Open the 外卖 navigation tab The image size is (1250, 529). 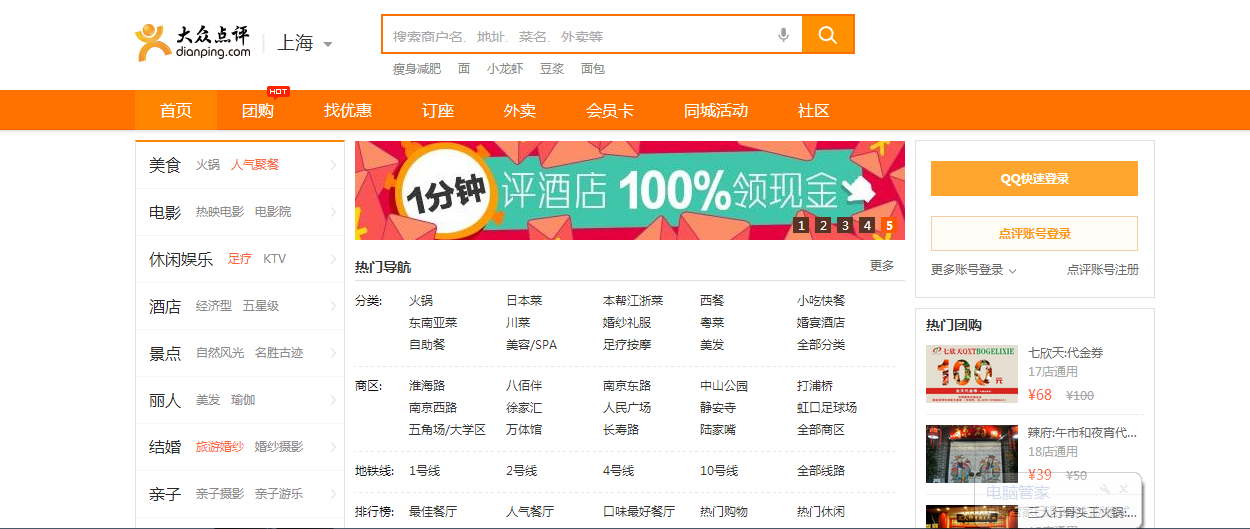coord(519,111)
